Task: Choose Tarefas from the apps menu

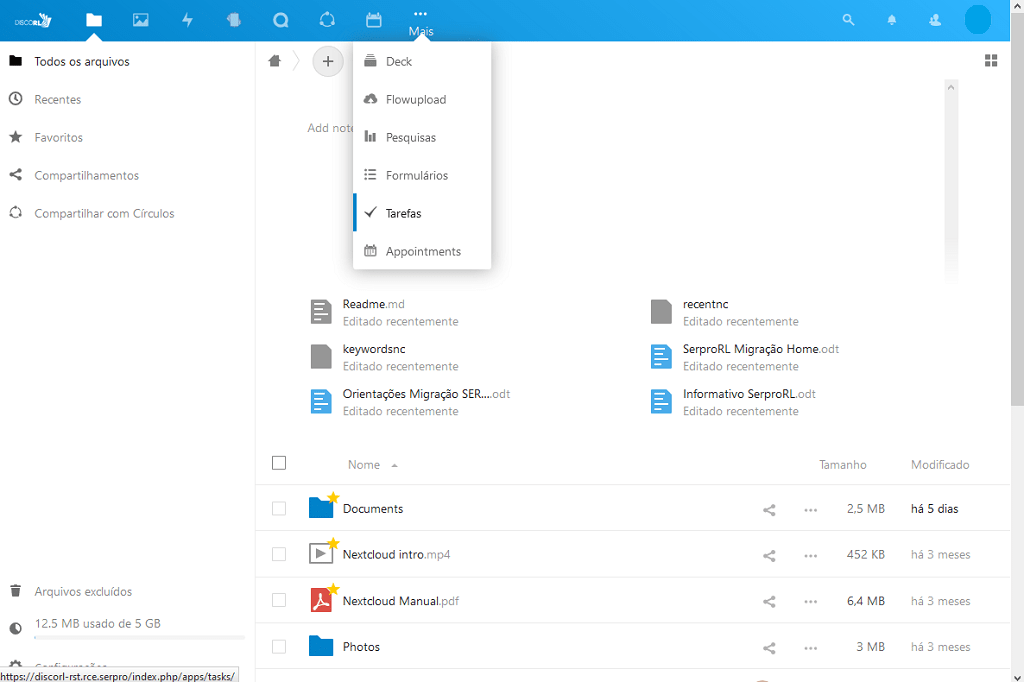Action: [404, 213]
